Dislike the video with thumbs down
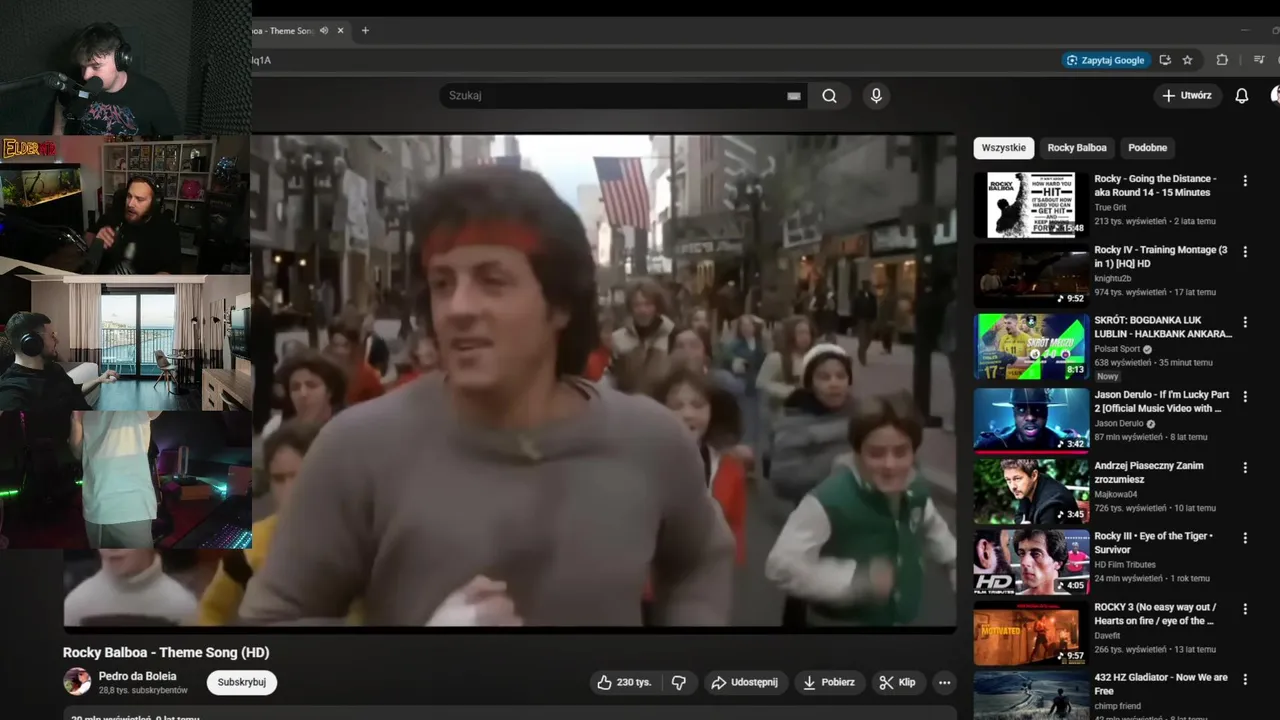 [x=679, y=682]
